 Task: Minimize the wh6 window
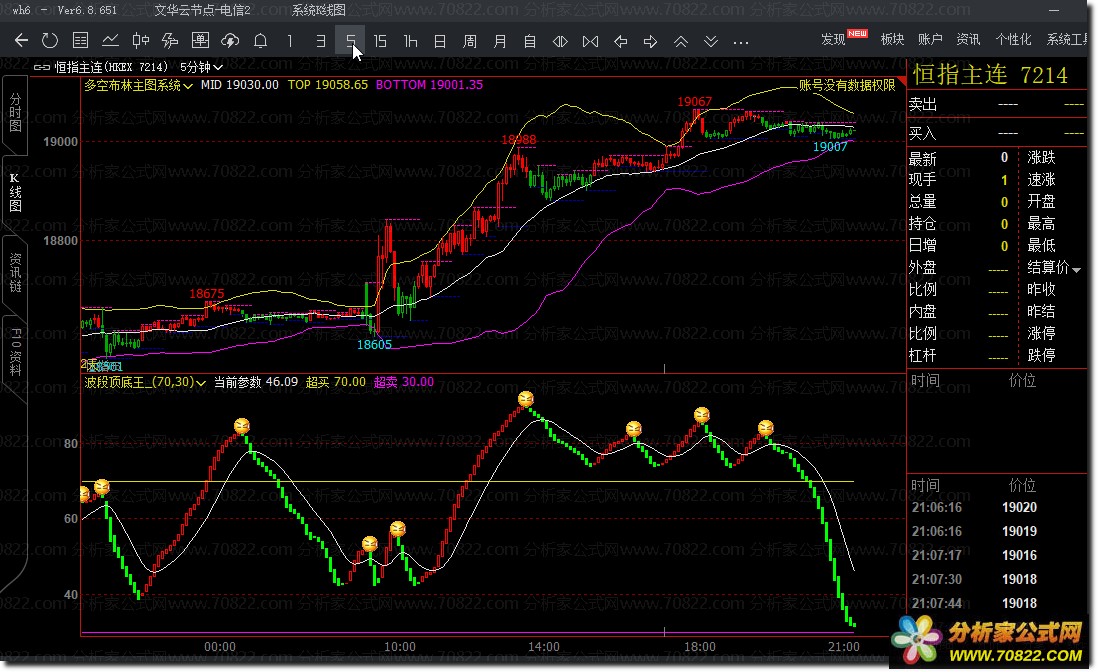[x=1053, y=11]
